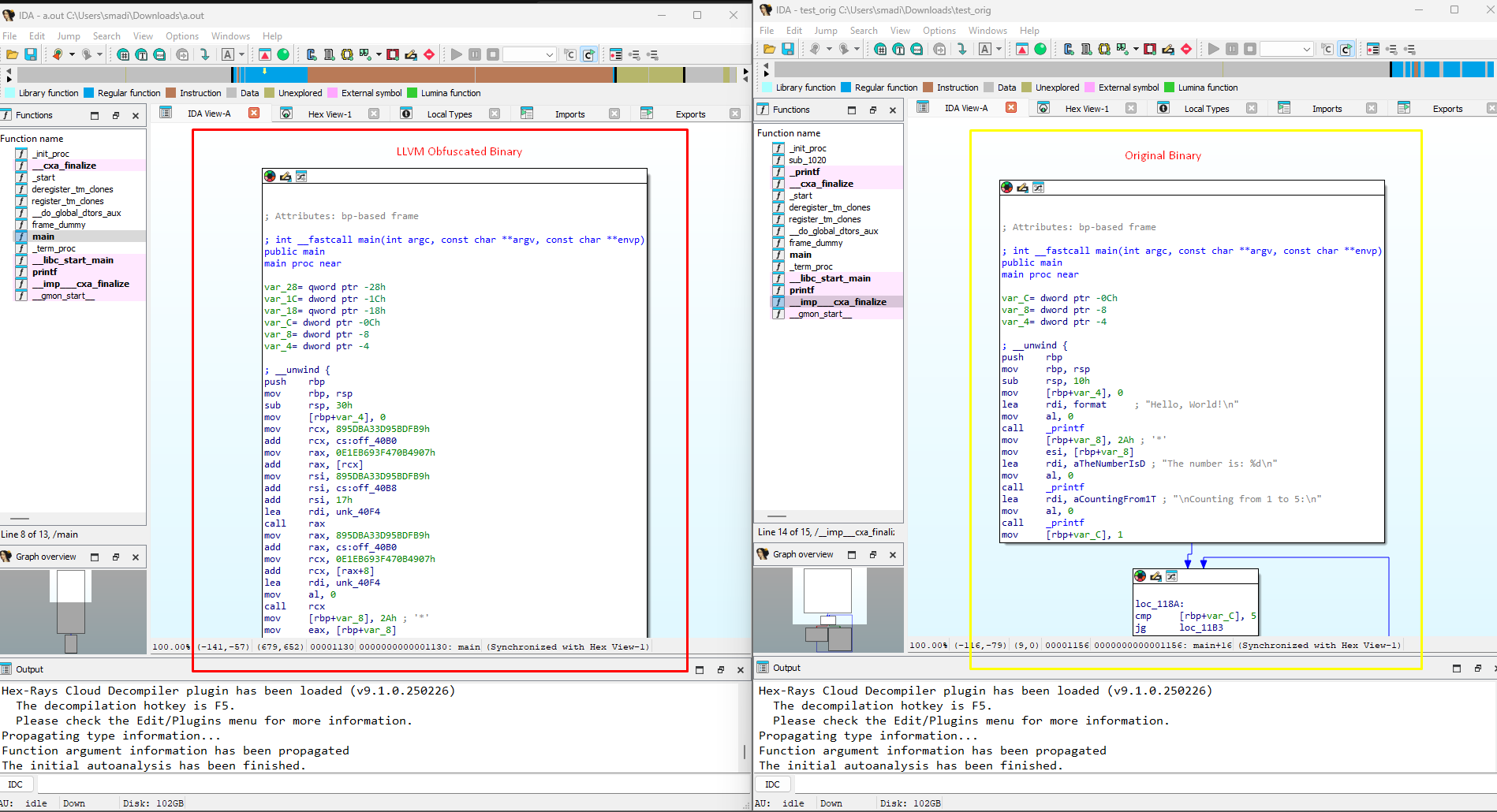This screenshot has height=812, width=1497.
Task: Click the pencil edit icon in a.out toolbar
Action: click(411, 54)
